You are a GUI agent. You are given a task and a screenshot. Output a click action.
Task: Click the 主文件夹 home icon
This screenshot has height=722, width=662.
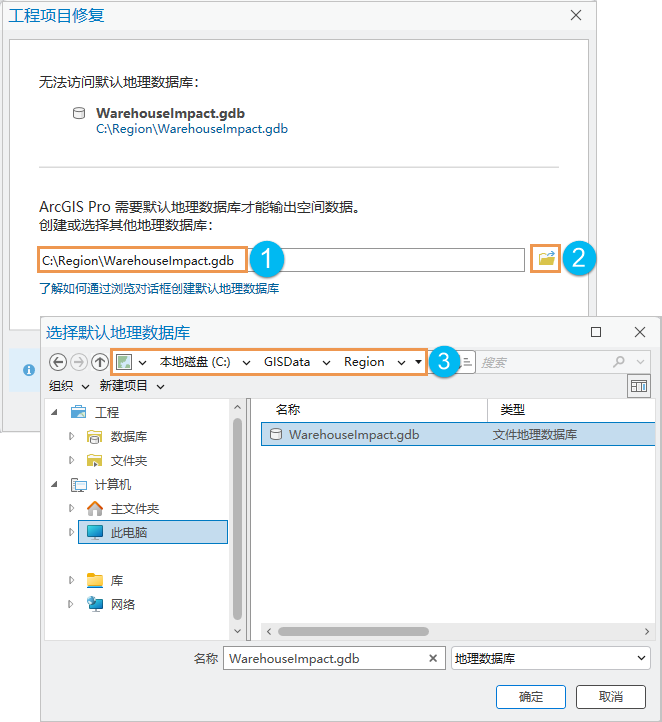click(x=95, y=508)
